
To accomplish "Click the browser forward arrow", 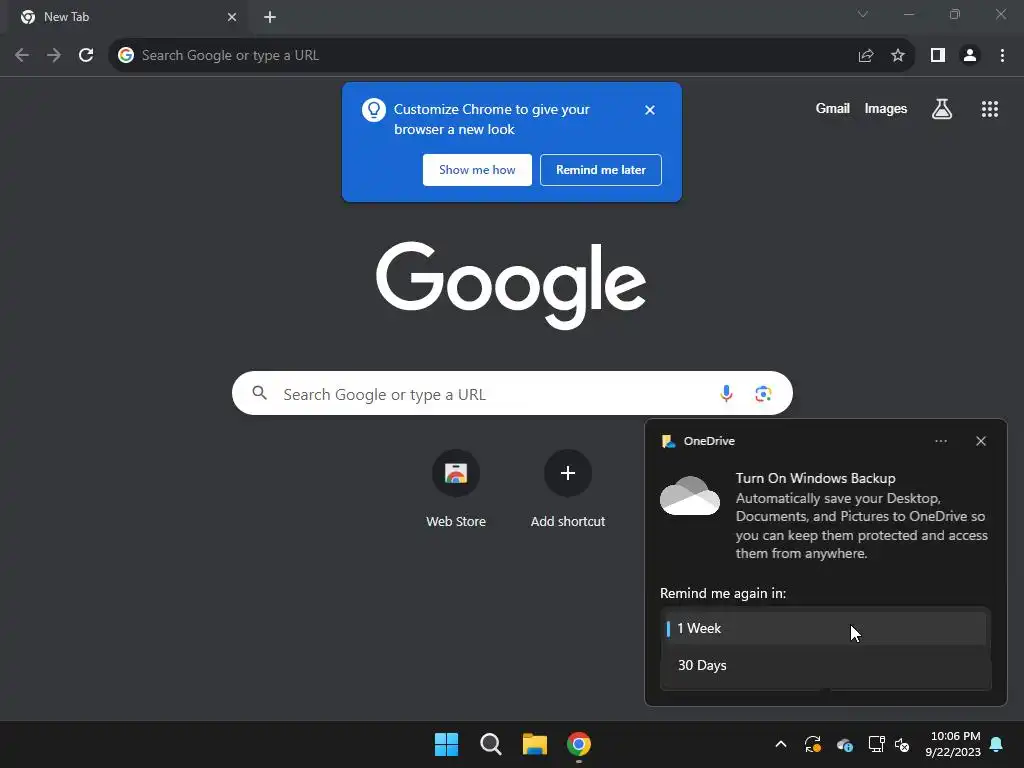I will click(54, 55).
